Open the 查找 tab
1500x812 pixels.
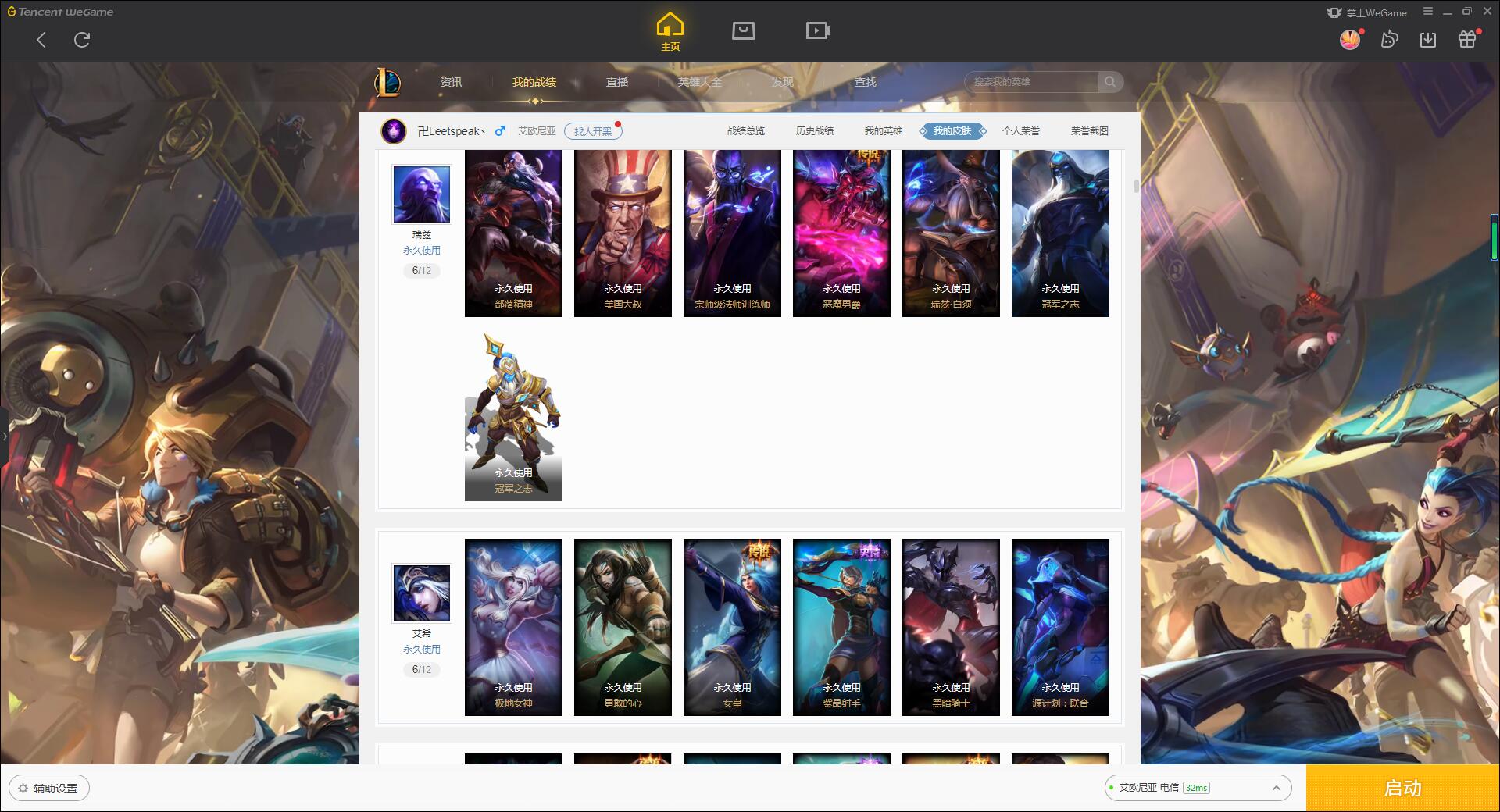[x=866, y=82]
